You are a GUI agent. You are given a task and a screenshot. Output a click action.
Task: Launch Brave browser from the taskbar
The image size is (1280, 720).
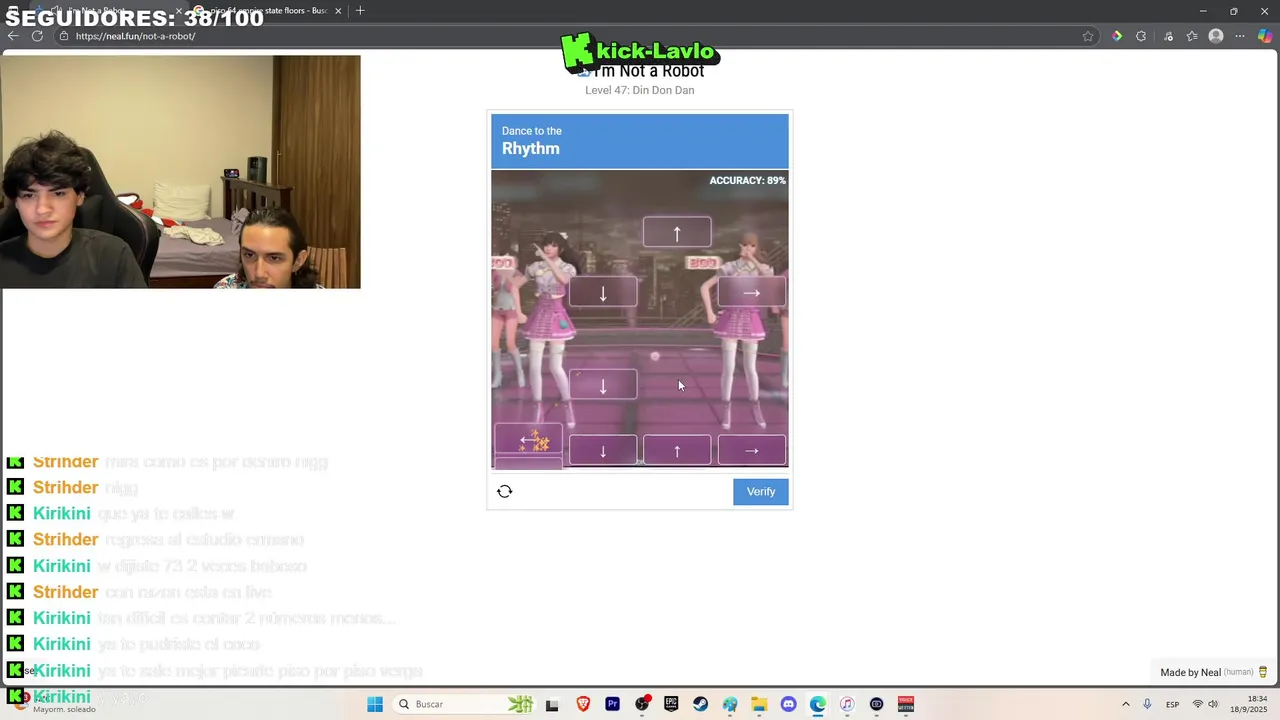click(x=583, y=704)
